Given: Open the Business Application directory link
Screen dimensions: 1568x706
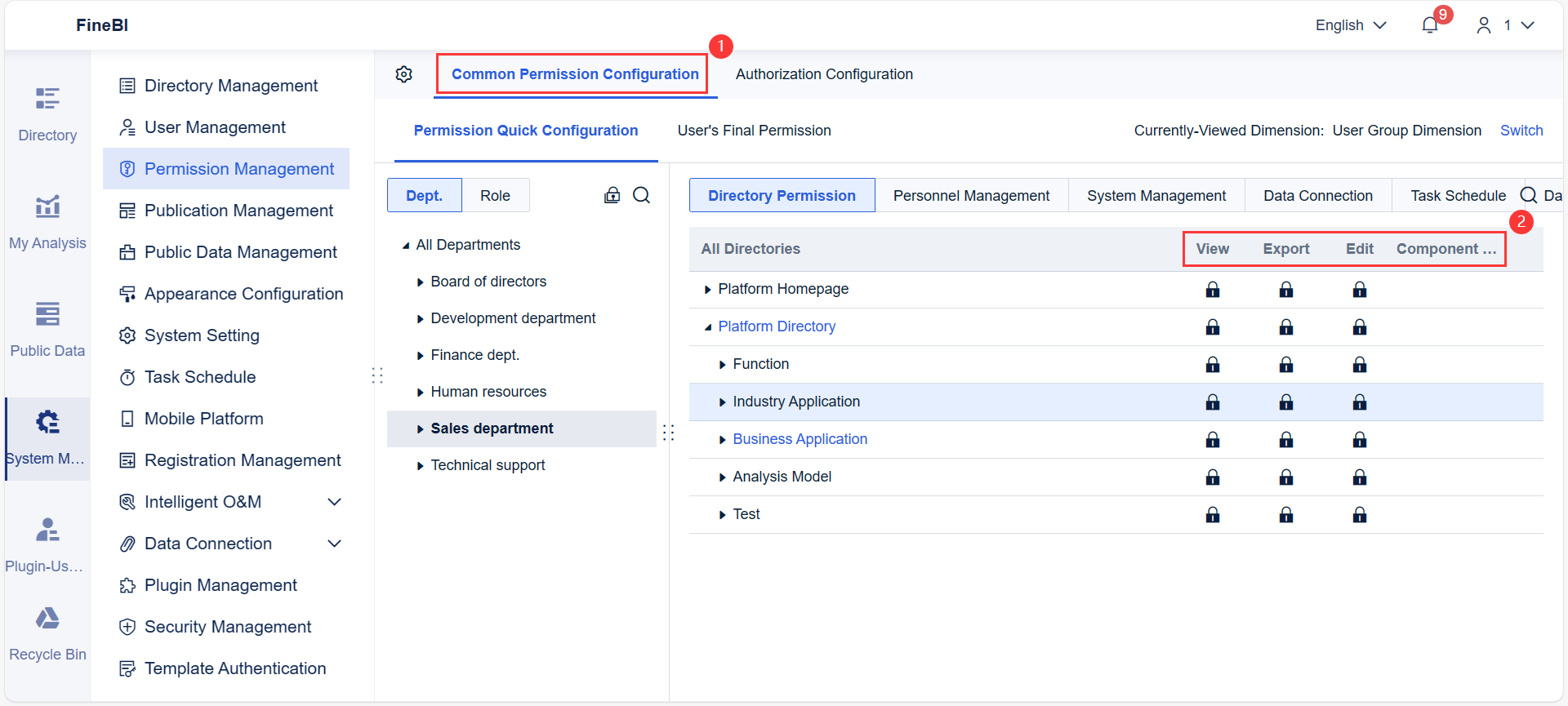Looking at the screenshot, I should point(800,439).
